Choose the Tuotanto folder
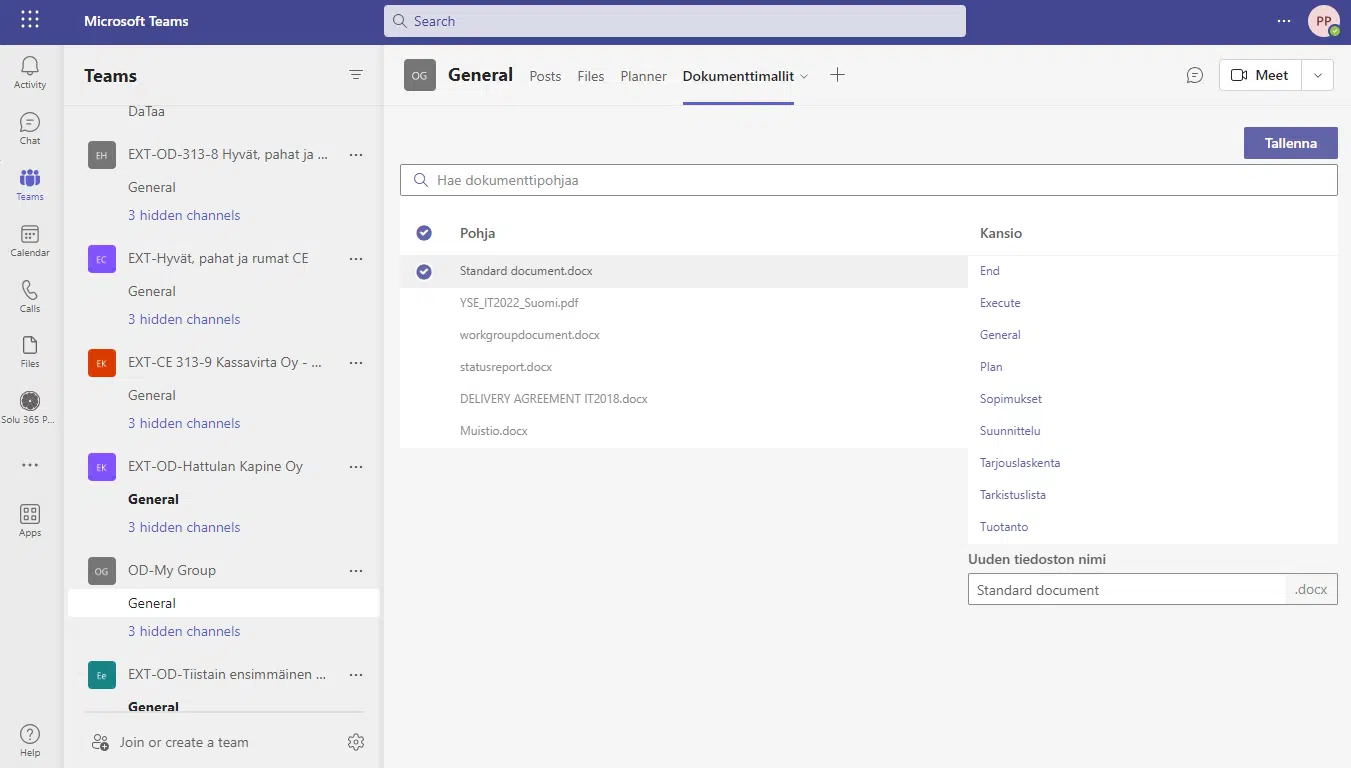Image resolution: width=1351 pixels, height=768 pixels. pos(1004,527)
